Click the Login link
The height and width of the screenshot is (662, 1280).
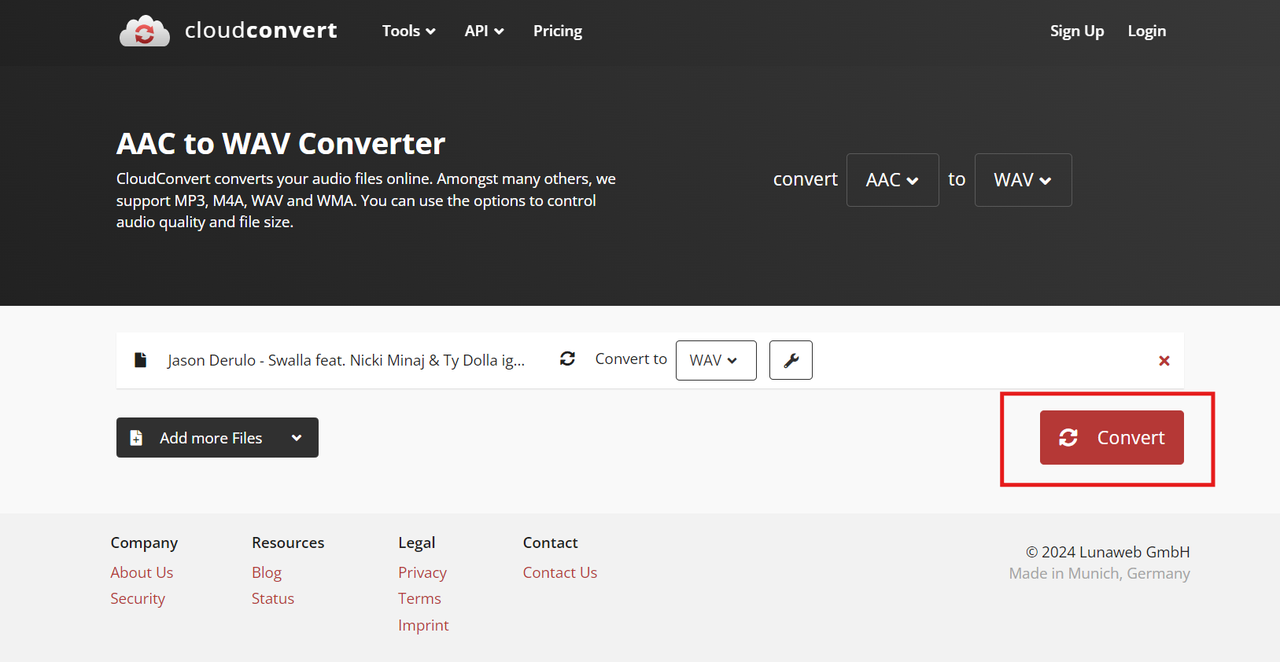tap(1147, 31)
